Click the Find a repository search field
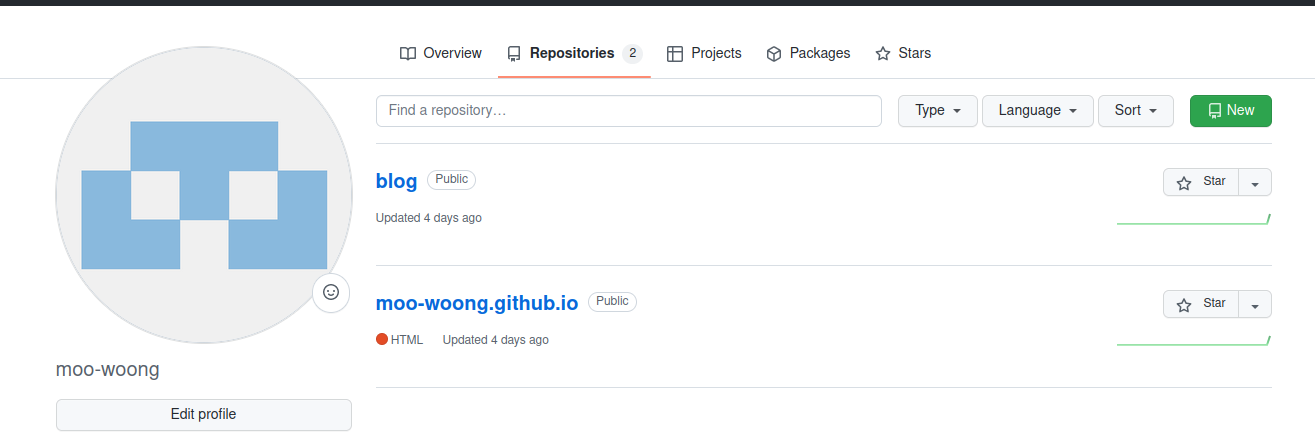 tap(629, 111)
